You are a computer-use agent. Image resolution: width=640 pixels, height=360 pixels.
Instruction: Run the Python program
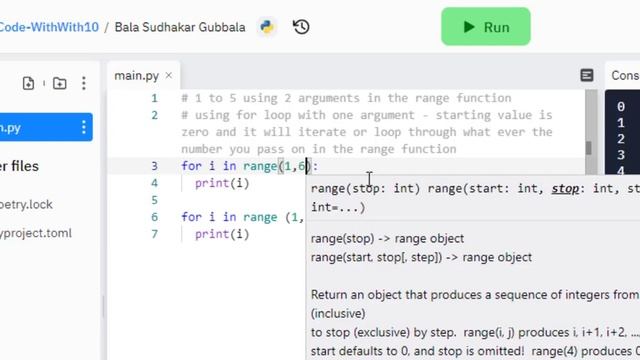tap(486, 27)
